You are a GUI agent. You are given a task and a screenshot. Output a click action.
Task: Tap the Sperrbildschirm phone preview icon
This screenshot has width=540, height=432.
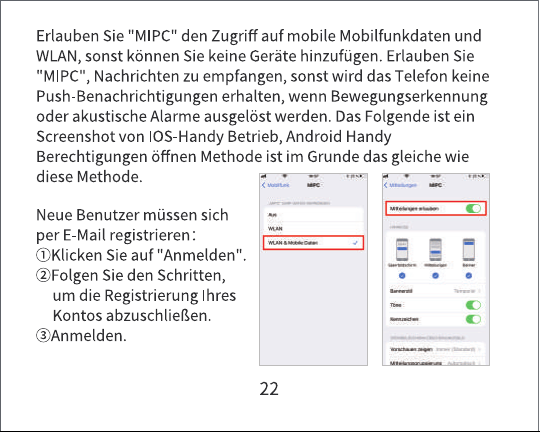point(402,250)
